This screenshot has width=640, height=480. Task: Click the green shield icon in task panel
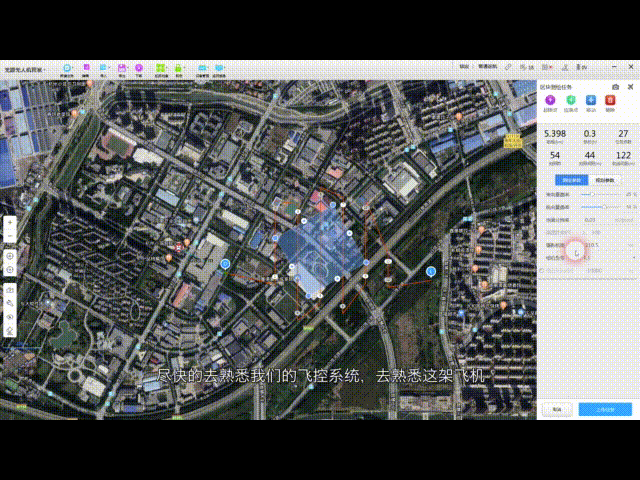(570, 101)
